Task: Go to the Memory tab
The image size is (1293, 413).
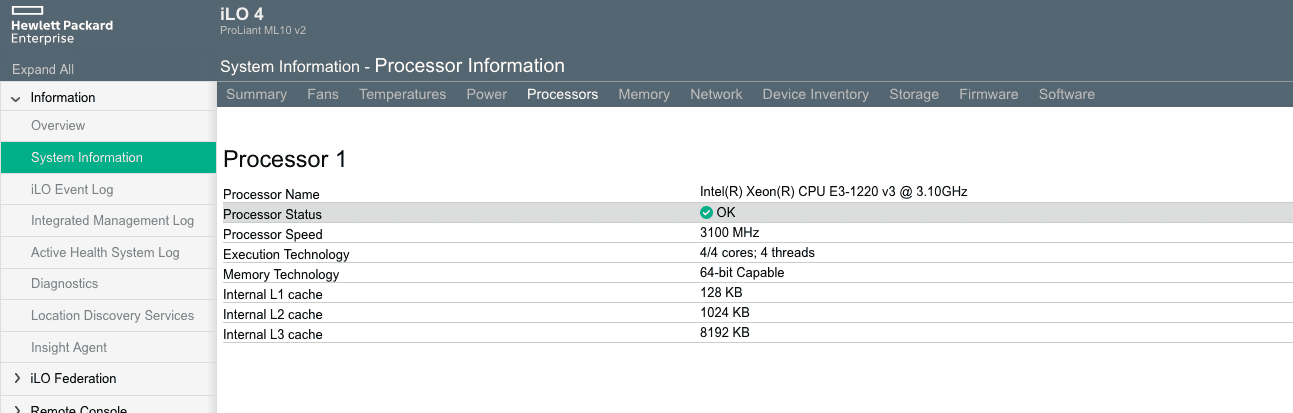Action: coord(644,94)
